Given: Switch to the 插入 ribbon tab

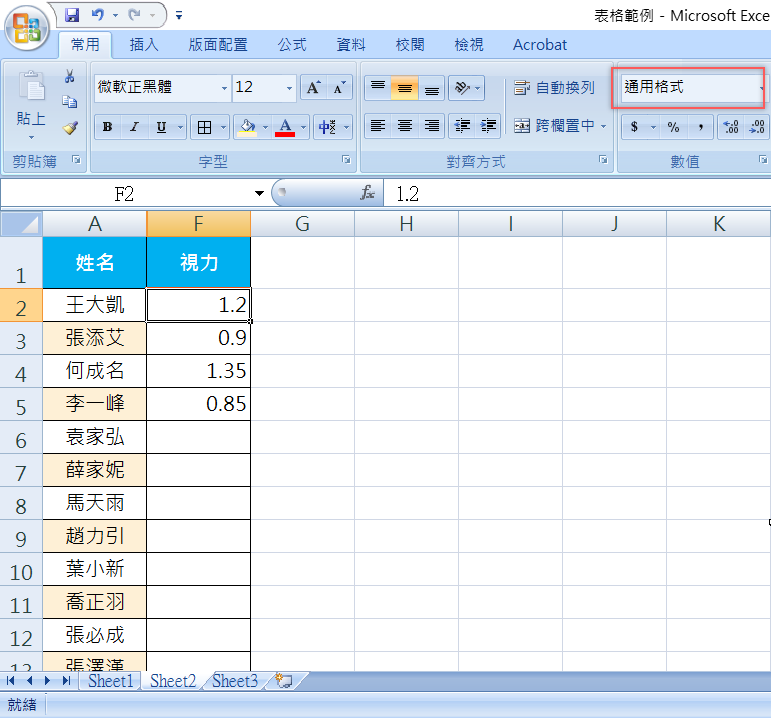Looking at the screenshot, I should (144, 45).
